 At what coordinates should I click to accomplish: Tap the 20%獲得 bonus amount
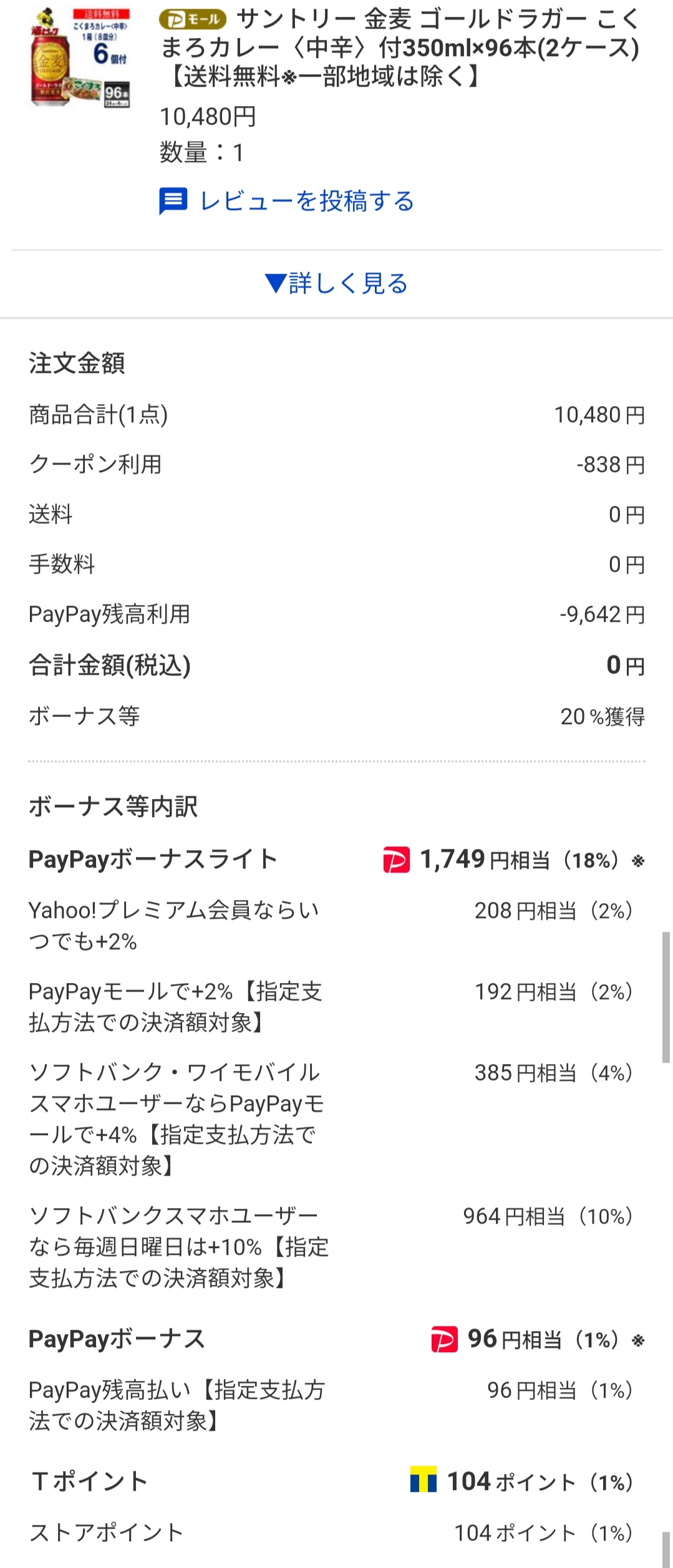[602, 717]
